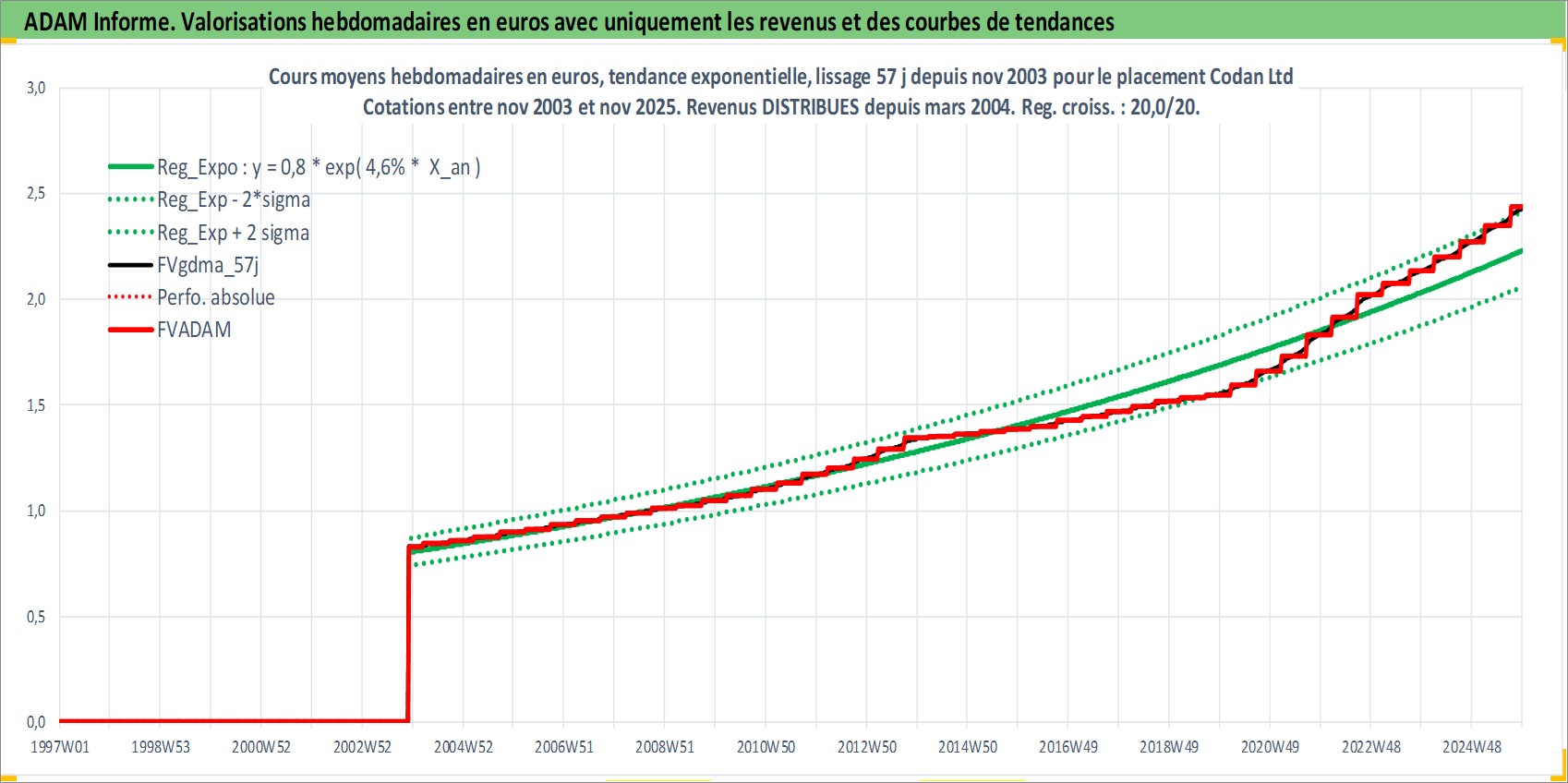Select legend entry 'Reg_Exp - 2*sigma'
The width and height of the screenshot is (1568, 783).
click(234, 199)
